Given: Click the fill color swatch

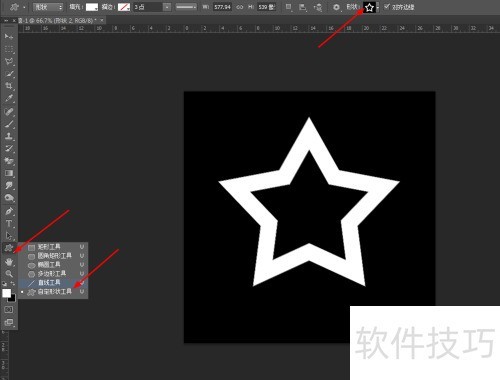Looking at the screenshot, I should [x=92, y=7].
